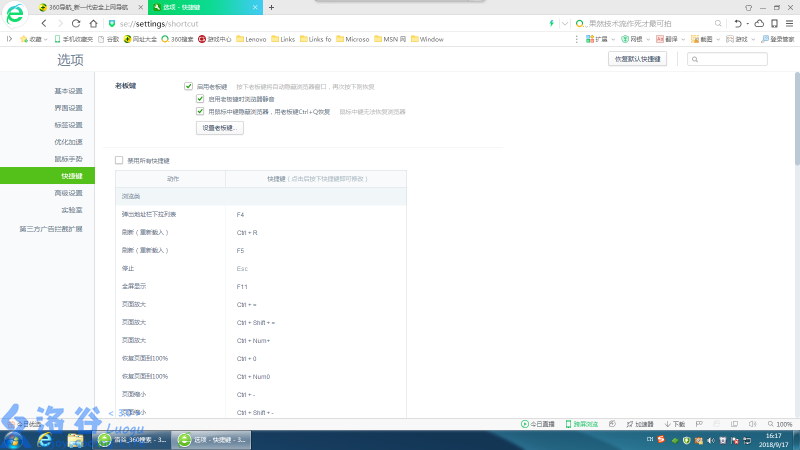The image size is (800, 450).
Task: Enable the 禁用所有快捷键 checkbox
Action: click(x=119, y=160)
